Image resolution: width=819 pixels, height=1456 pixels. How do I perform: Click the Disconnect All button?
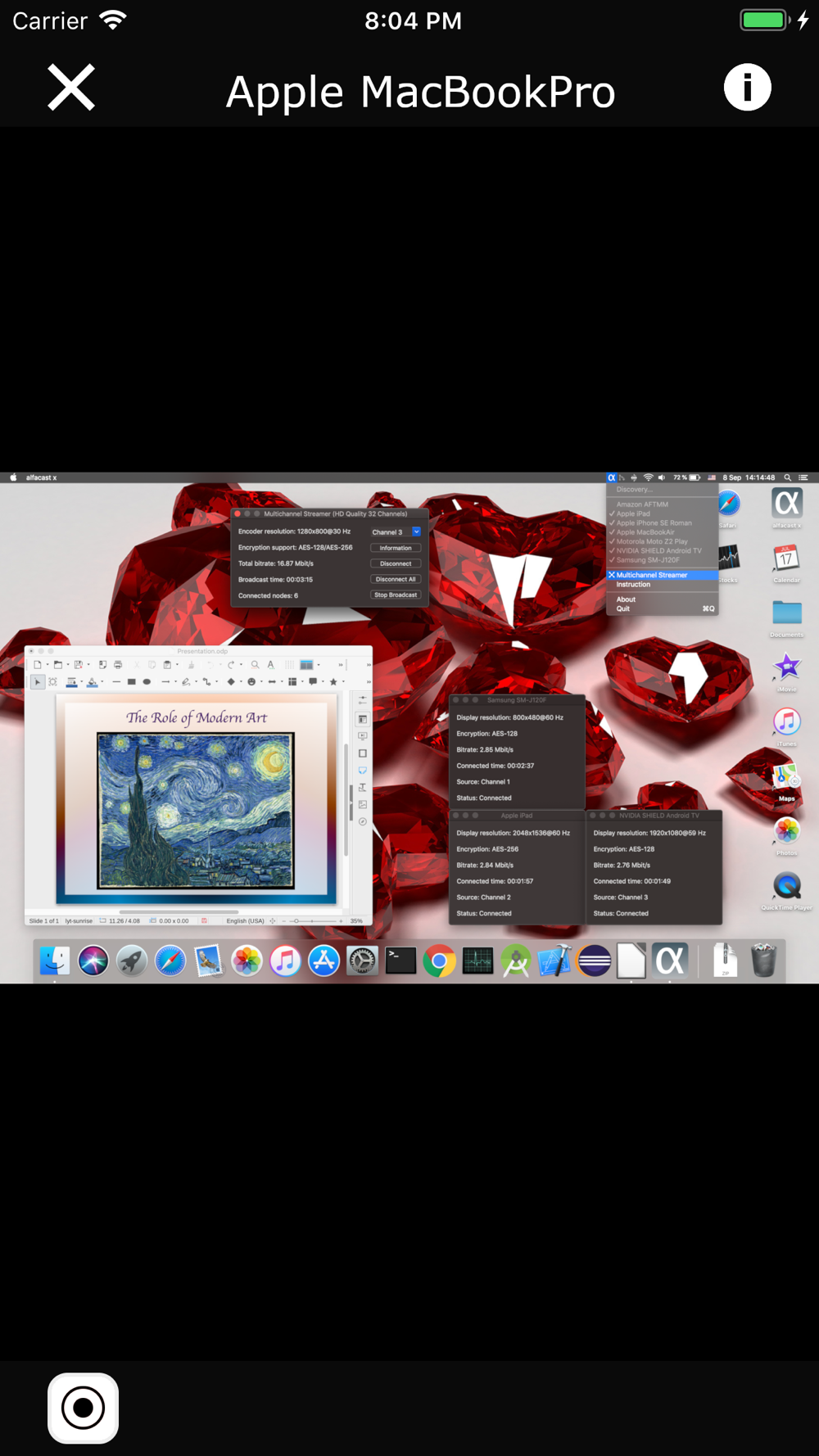click(x=396, y=579)
